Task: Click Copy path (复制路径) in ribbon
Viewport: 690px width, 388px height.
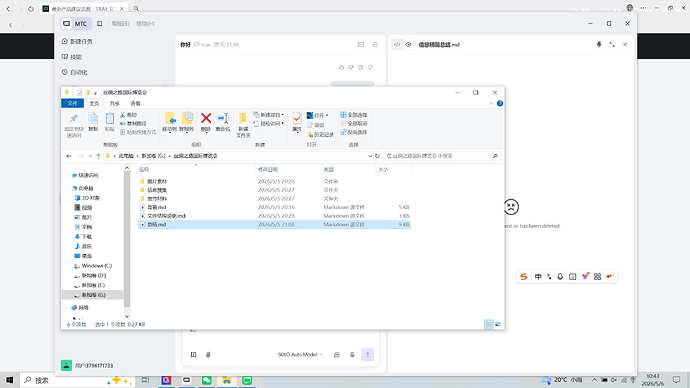Action: pos(133,124)
